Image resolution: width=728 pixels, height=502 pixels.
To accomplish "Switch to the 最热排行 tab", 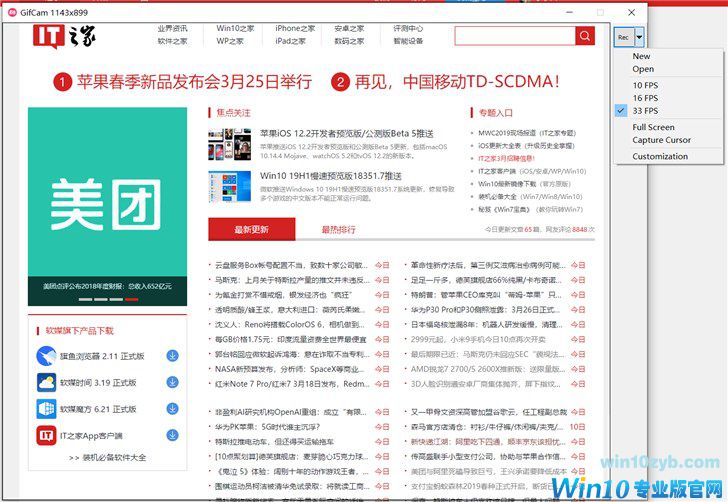I will 338,229.
